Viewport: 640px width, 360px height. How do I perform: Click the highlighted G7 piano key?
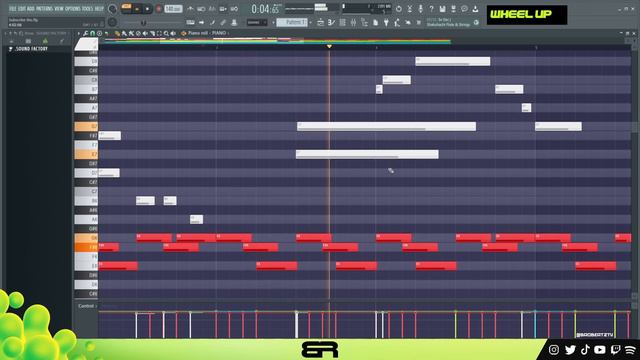[86, 127]
